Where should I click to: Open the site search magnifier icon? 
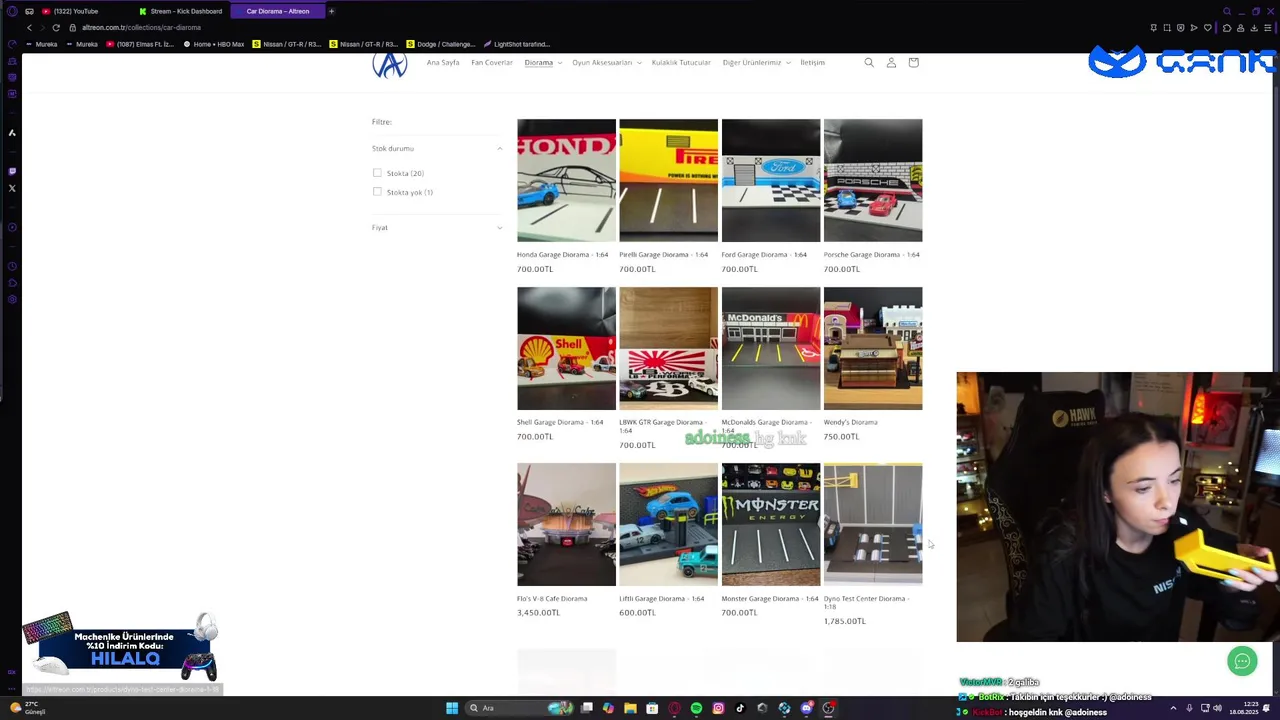coord(869,63)
